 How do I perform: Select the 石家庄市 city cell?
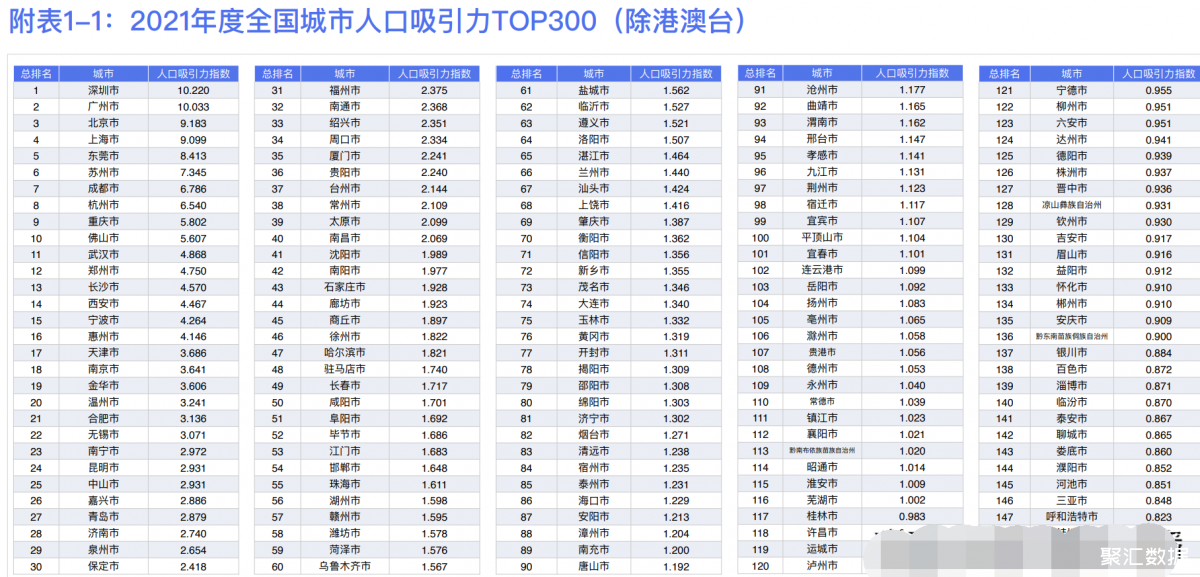click(x=344, y=287)
